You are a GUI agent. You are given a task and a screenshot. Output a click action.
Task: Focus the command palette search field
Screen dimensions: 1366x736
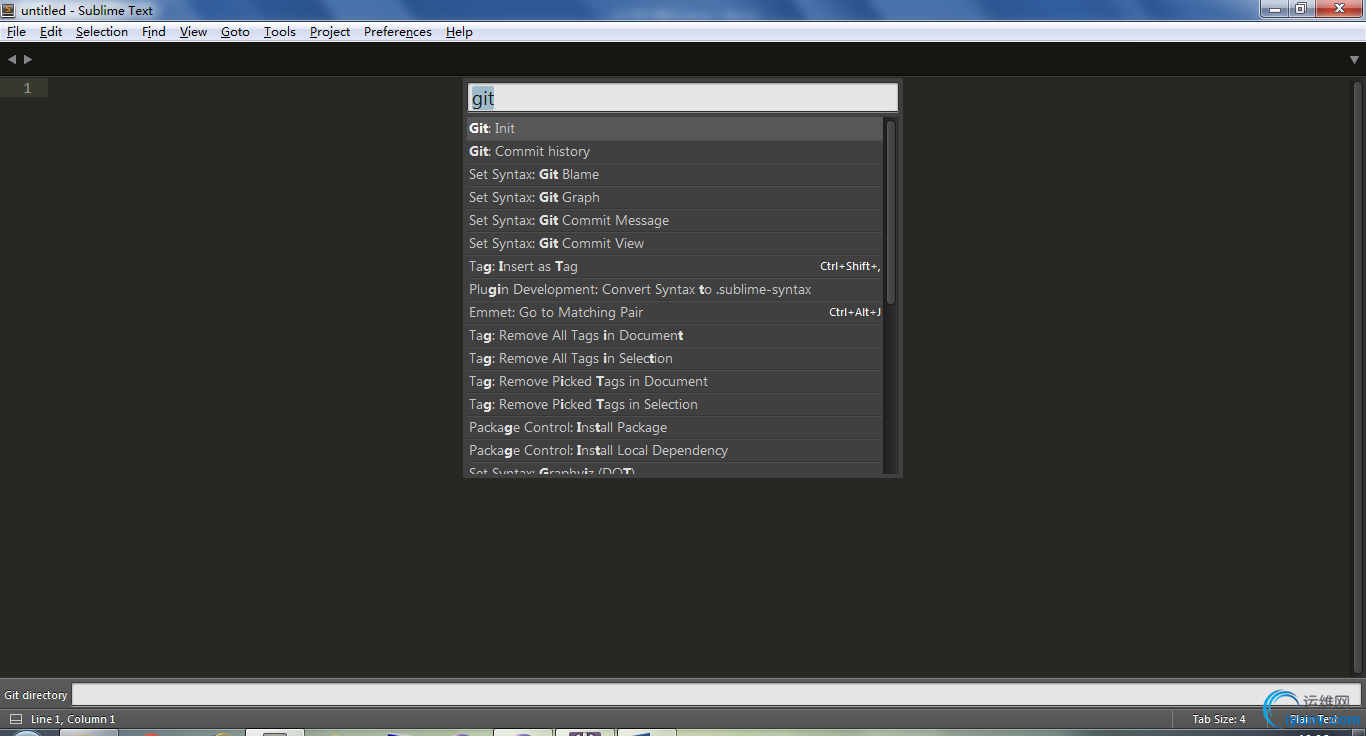pyautogui.click(x=683, y=98)
